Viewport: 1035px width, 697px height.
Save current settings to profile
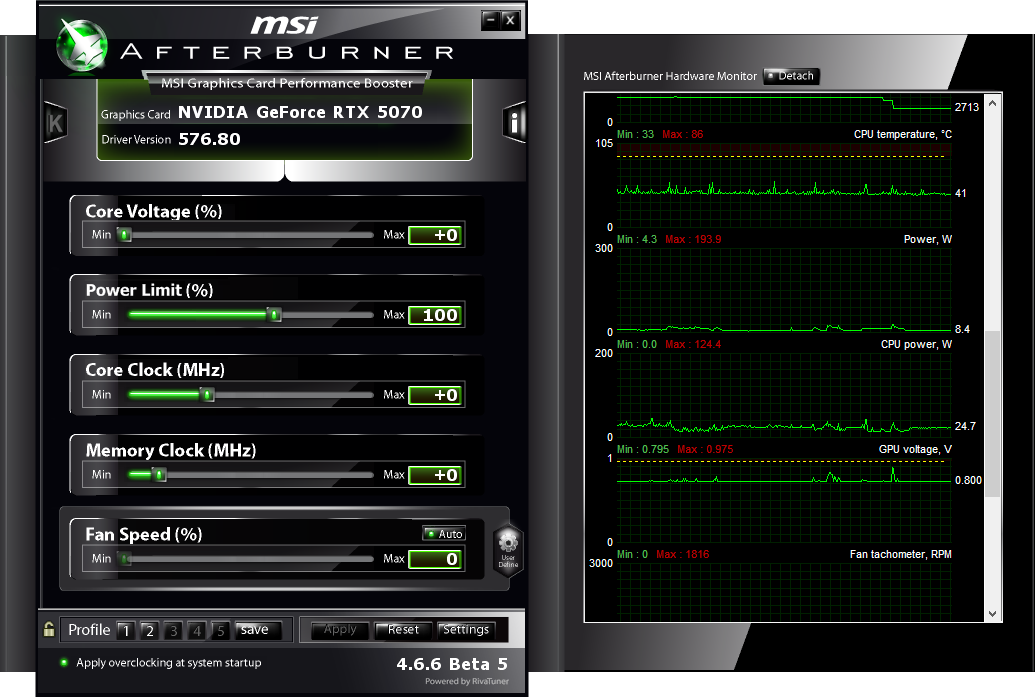coord(258,630)
